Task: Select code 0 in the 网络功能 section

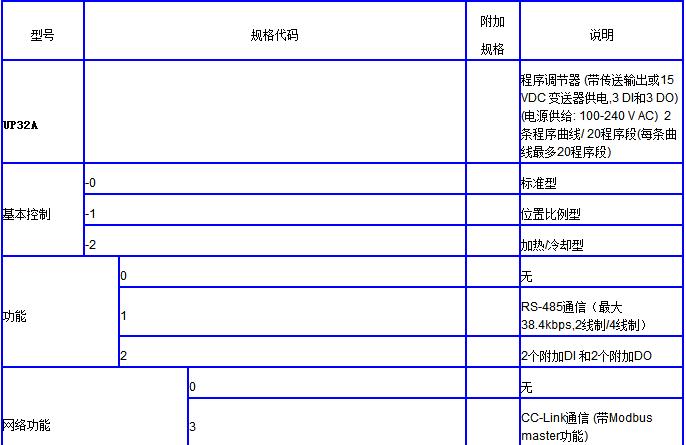Action: pos(327,382)
